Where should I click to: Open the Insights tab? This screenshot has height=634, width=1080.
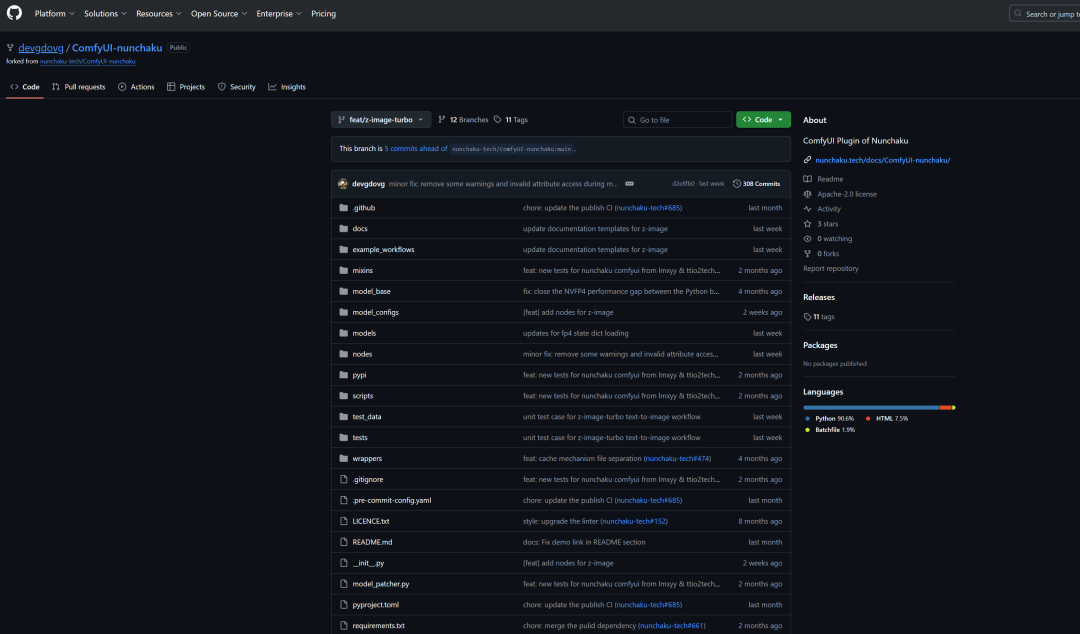point(287,87)
